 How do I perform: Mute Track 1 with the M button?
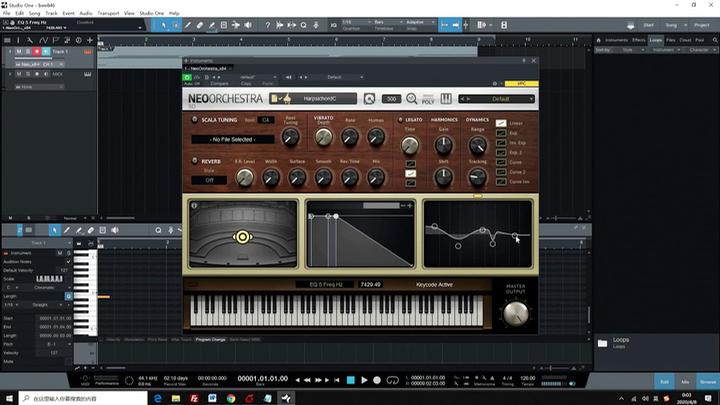(x=19, y=51)
